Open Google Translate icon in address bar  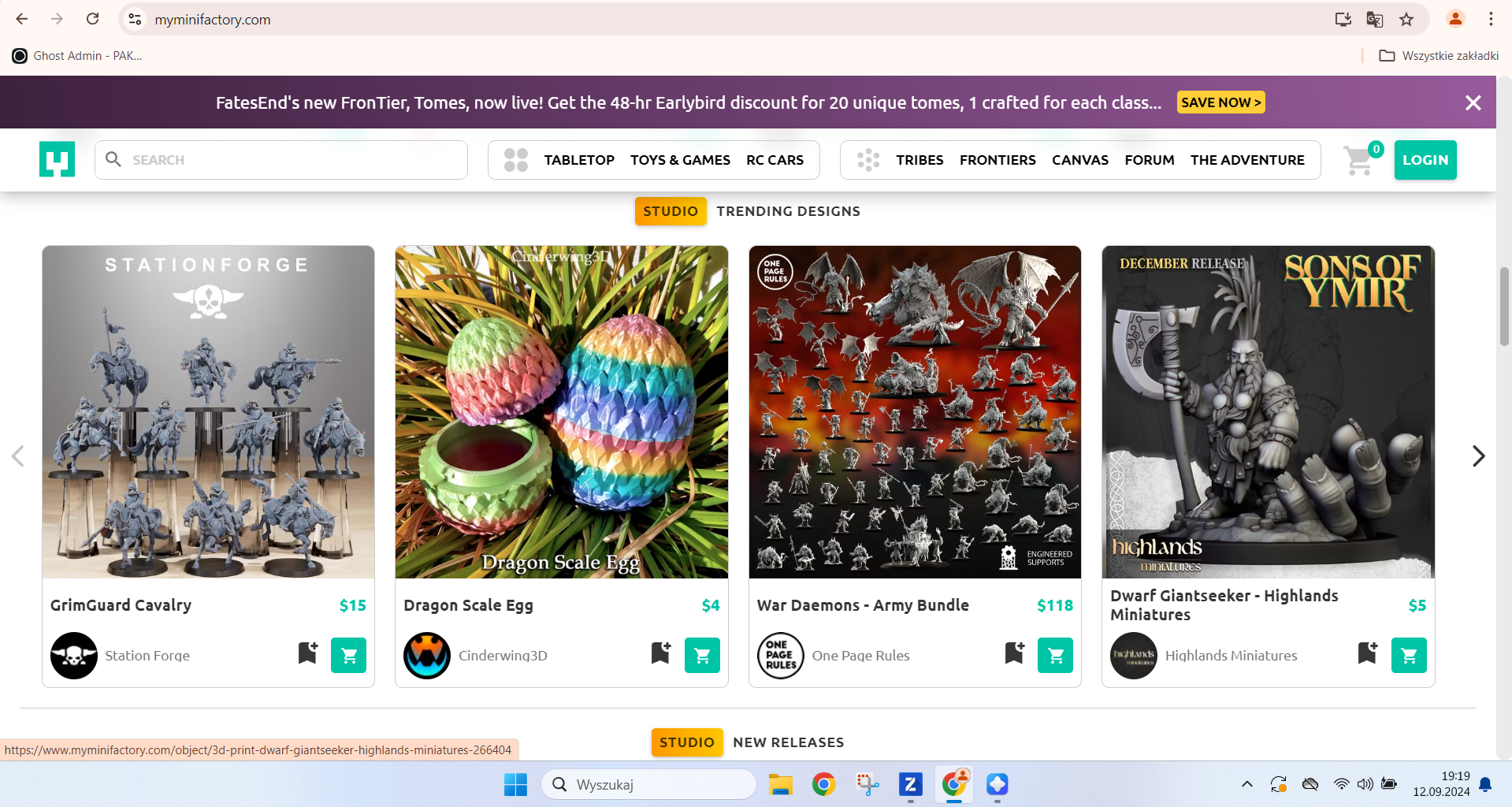click(1375, 19)
